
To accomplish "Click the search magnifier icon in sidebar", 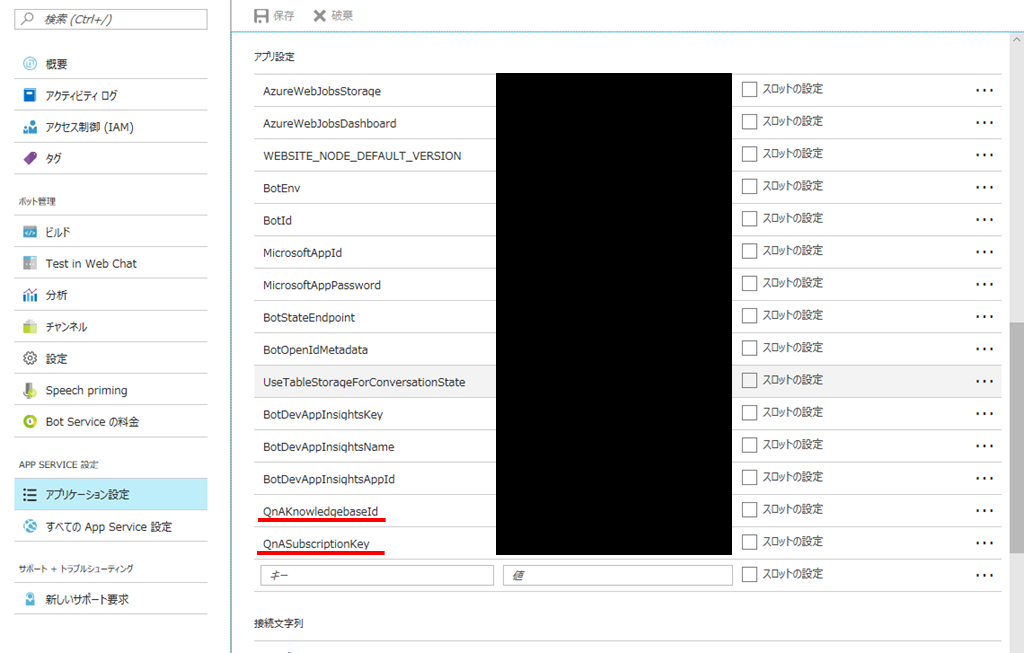I will tap(27, 19).
